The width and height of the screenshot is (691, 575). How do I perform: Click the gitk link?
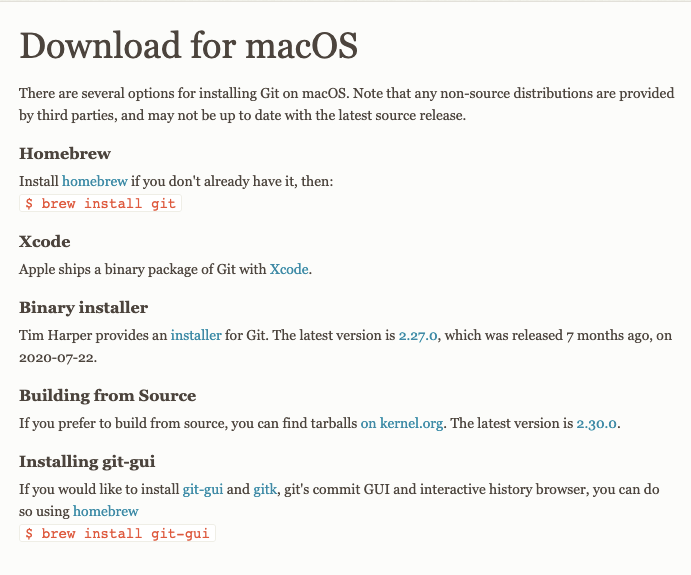(265, 490)
